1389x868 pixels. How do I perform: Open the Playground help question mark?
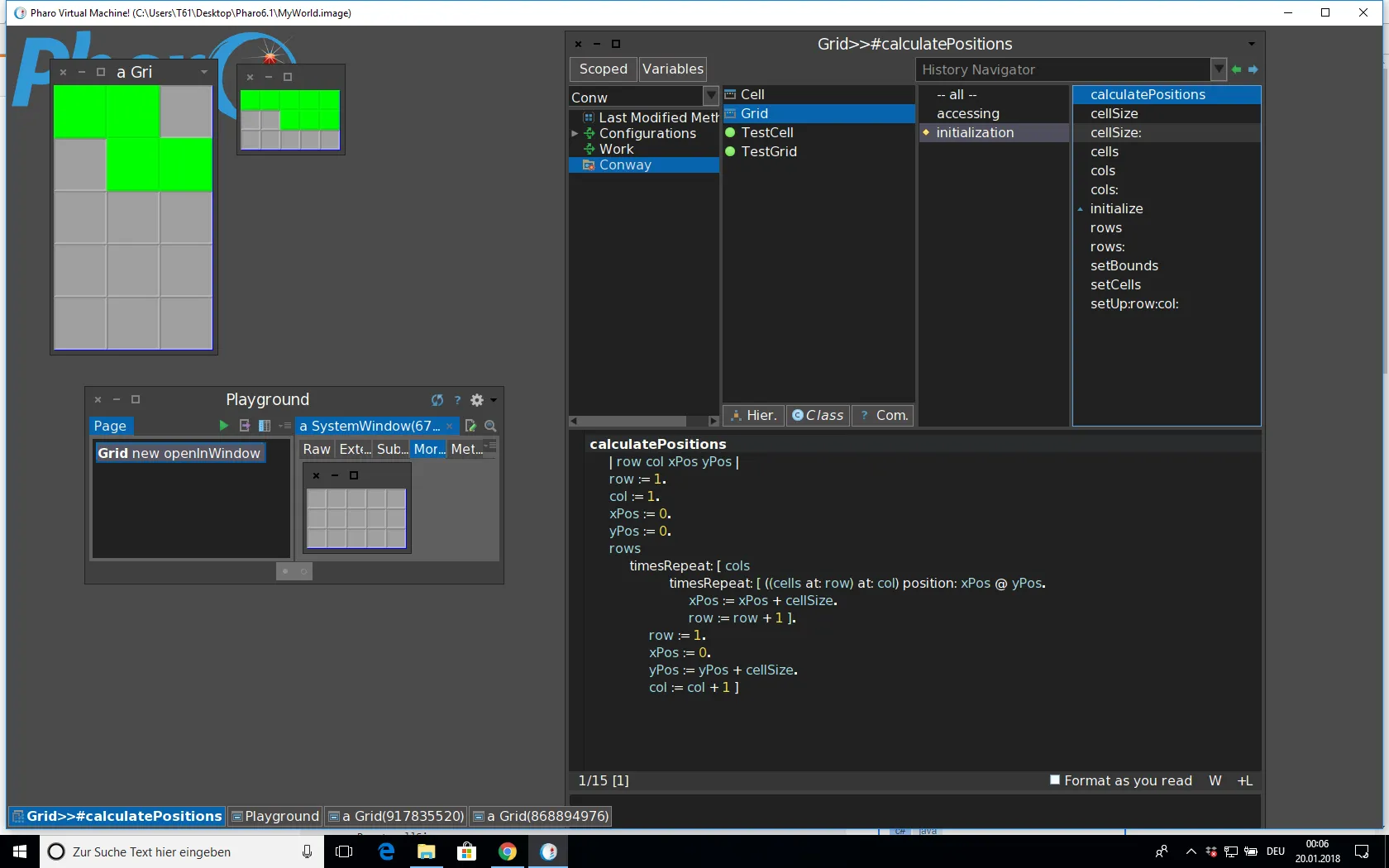pos(457,400)
